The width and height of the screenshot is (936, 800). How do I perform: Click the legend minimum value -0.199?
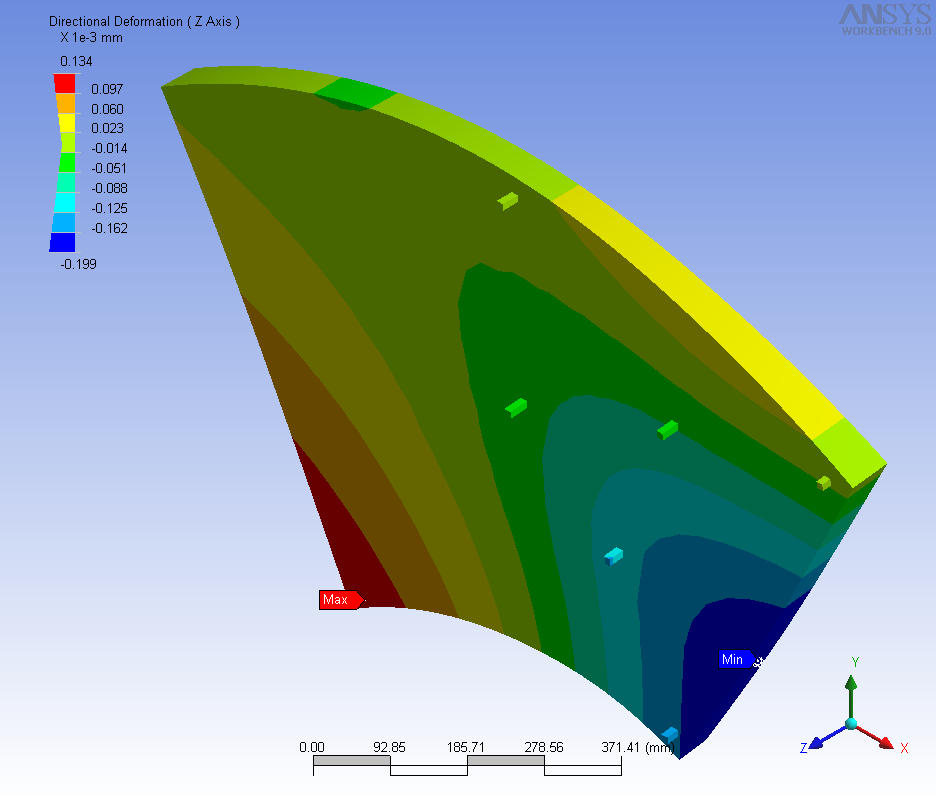79,264
